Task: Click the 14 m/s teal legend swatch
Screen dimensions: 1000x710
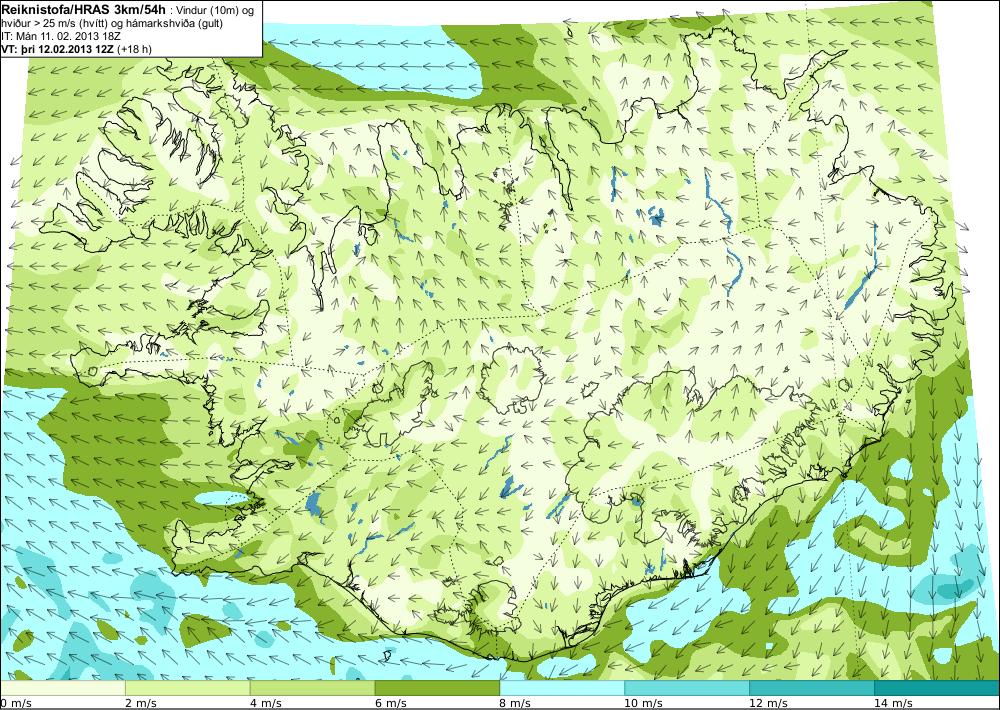Action: click(x=938, y=688)
